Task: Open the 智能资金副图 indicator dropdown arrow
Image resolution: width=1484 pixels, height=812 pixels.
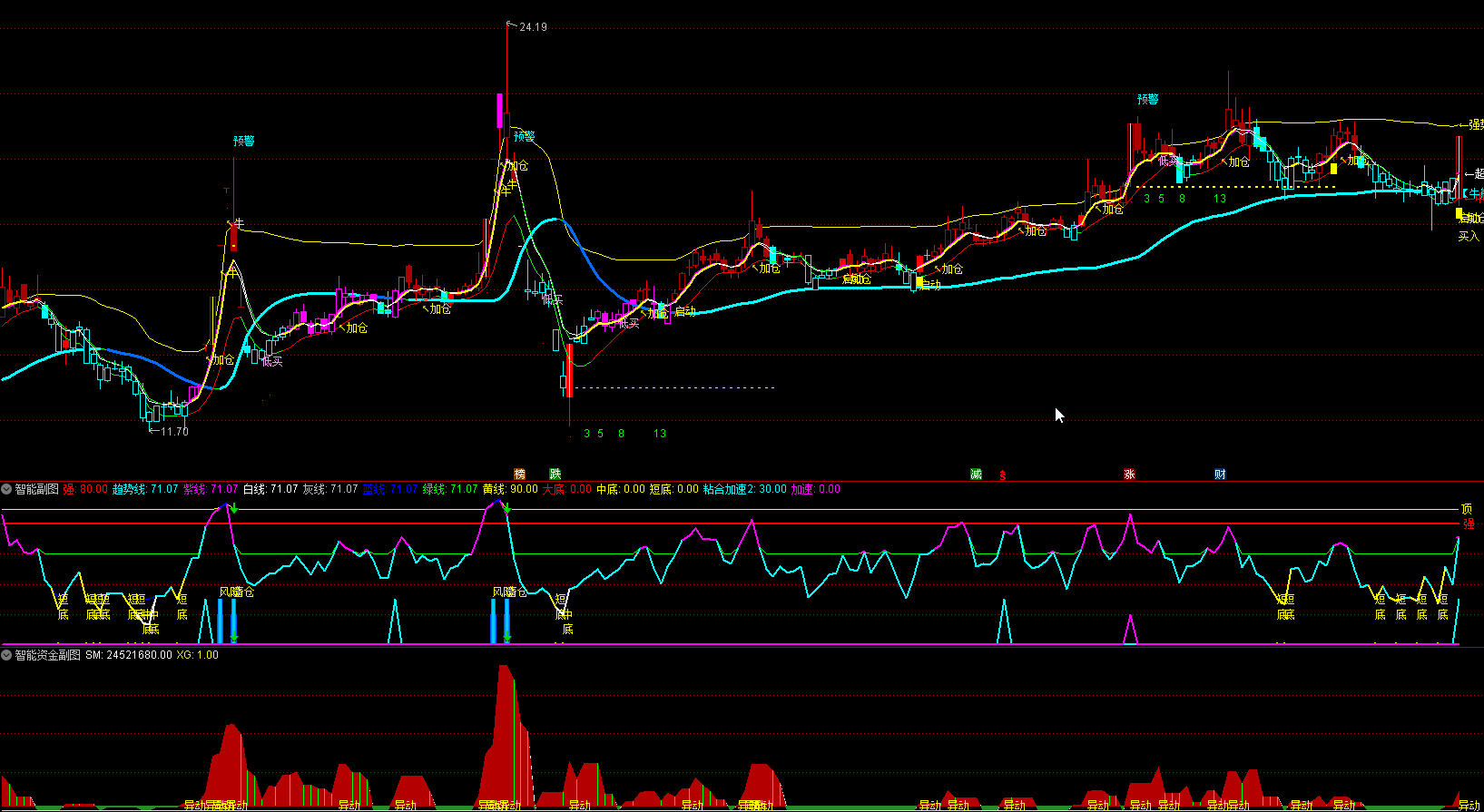Action: (x=6, y=655)
